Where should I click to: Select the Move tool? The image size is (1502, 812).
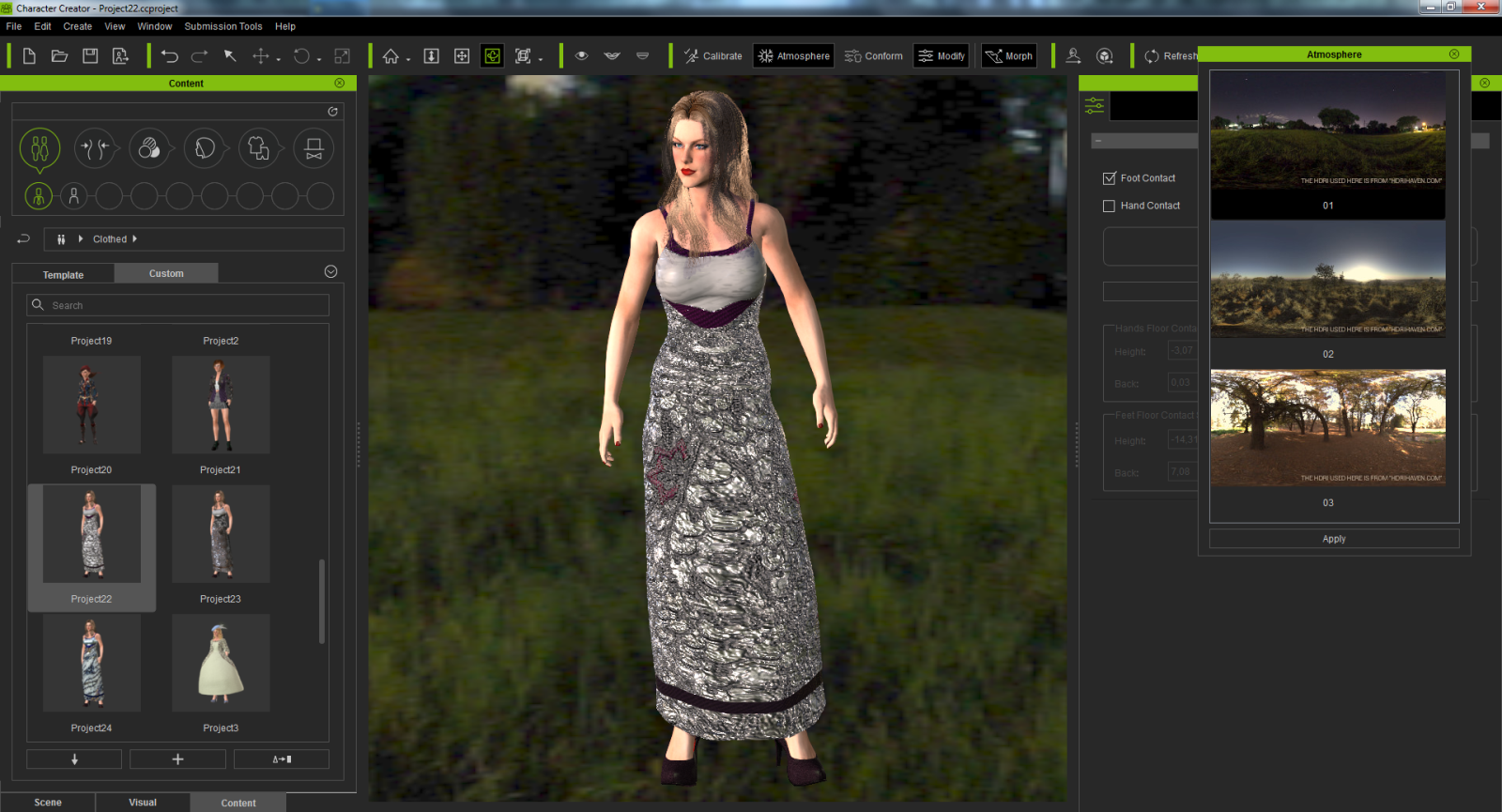261,56
